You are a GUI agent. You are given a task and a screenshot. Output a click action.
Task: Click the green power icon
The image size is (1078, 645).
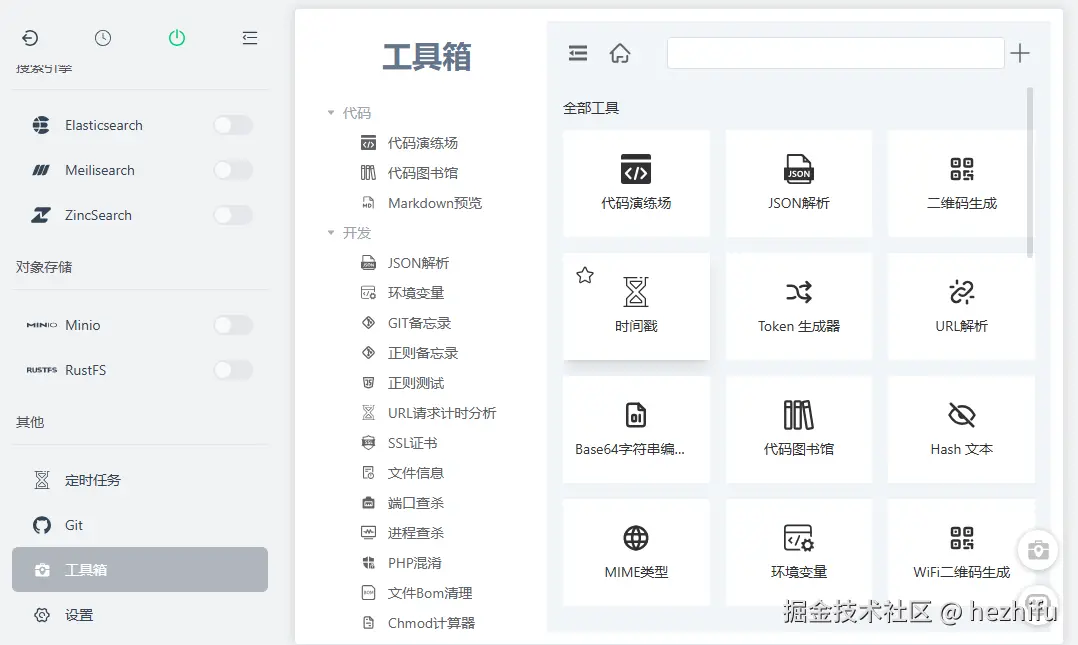(177, 37)
